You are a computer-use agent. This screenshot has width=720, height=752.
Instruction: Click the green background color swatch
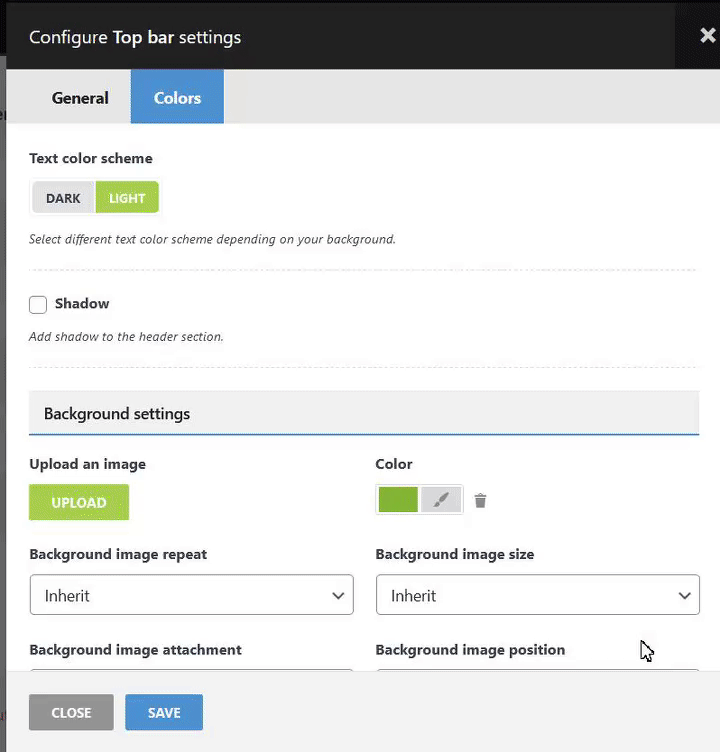tap(398, 500)
